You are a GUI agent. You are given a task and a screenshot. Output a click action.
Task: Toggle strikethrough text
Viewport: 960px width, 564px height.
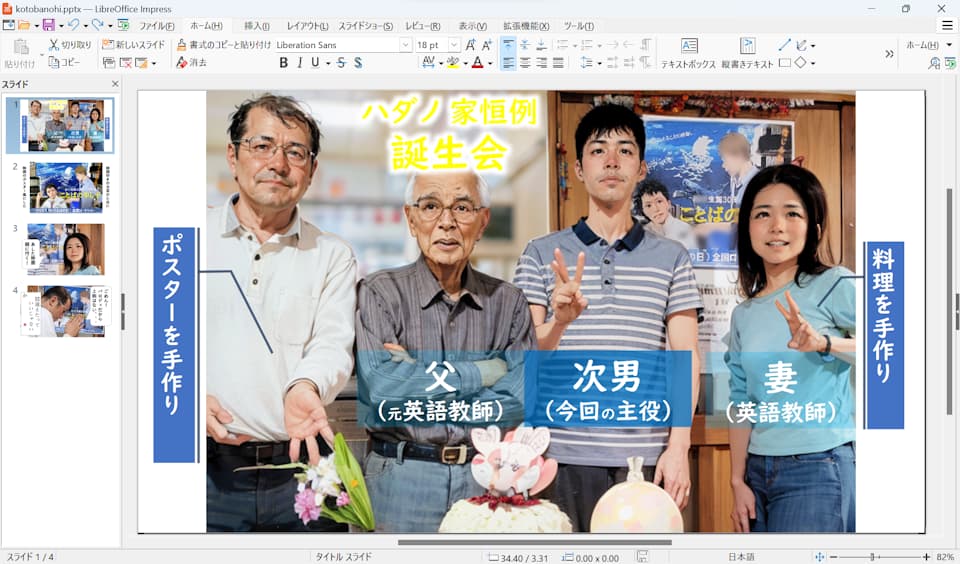click(341, 63)
